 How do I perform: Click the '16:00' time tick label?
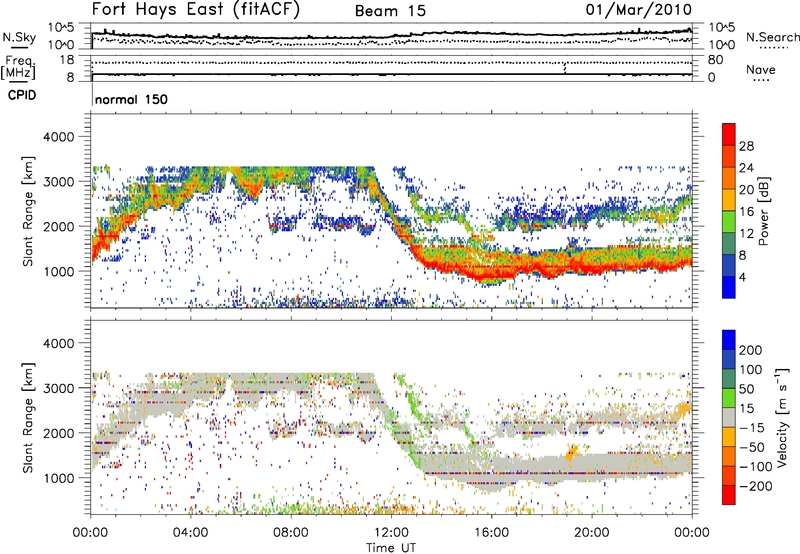pos(491,533)
